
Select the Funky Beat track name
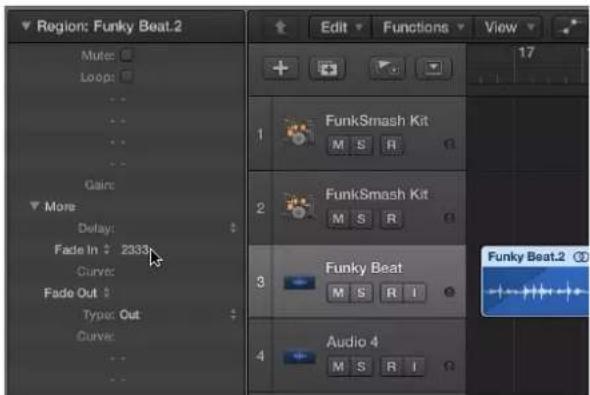(364, 268)
